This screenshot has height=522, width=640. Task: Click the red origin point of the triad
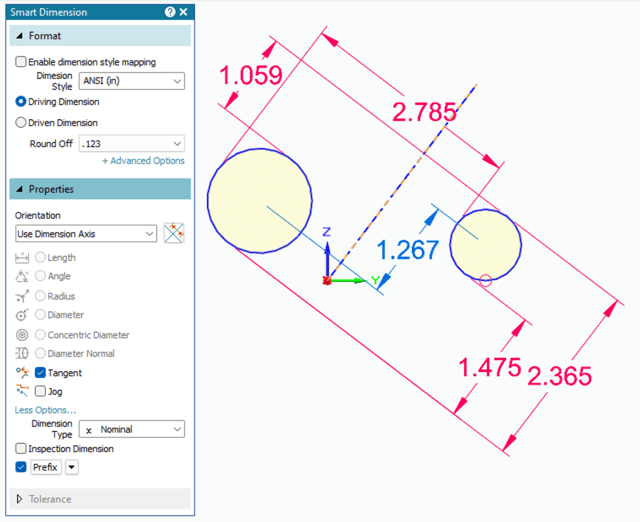327,280
